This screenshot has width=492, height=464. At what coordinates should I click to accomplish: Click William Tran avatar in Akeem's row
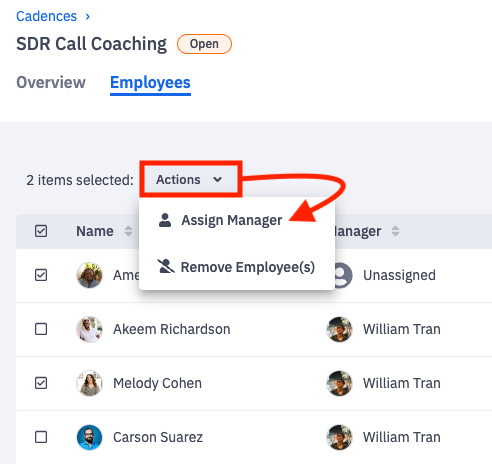click(339, 329)
